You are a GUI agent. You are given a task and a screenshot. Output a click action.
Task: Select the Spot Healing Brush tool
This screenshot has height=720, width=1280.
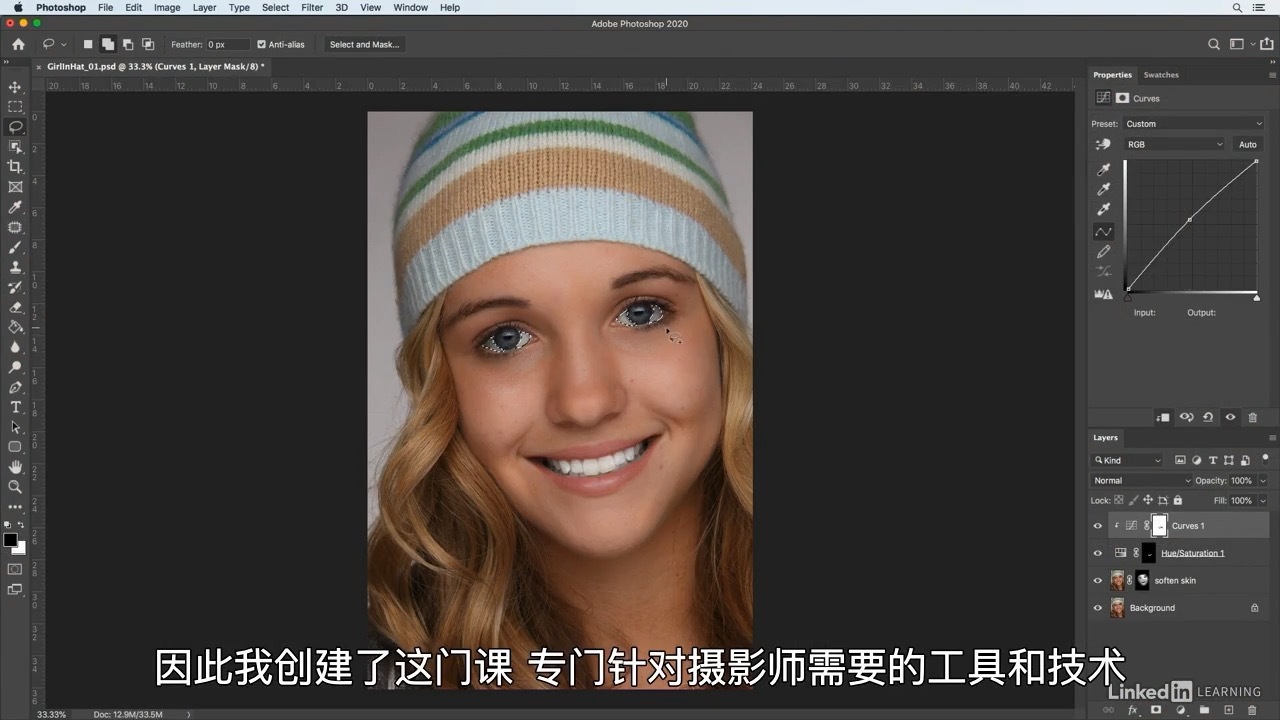point(15,227)
